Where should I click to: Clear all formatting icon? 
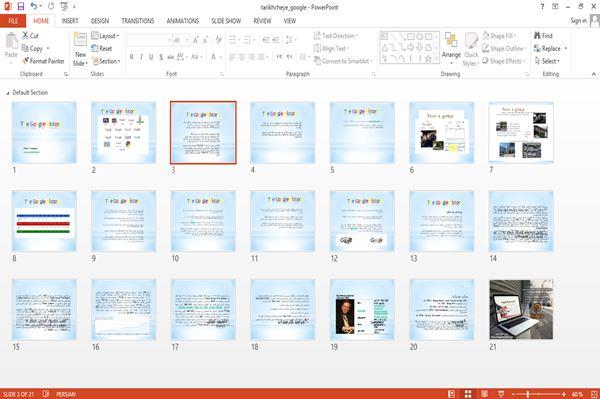(x=218, y=40)
